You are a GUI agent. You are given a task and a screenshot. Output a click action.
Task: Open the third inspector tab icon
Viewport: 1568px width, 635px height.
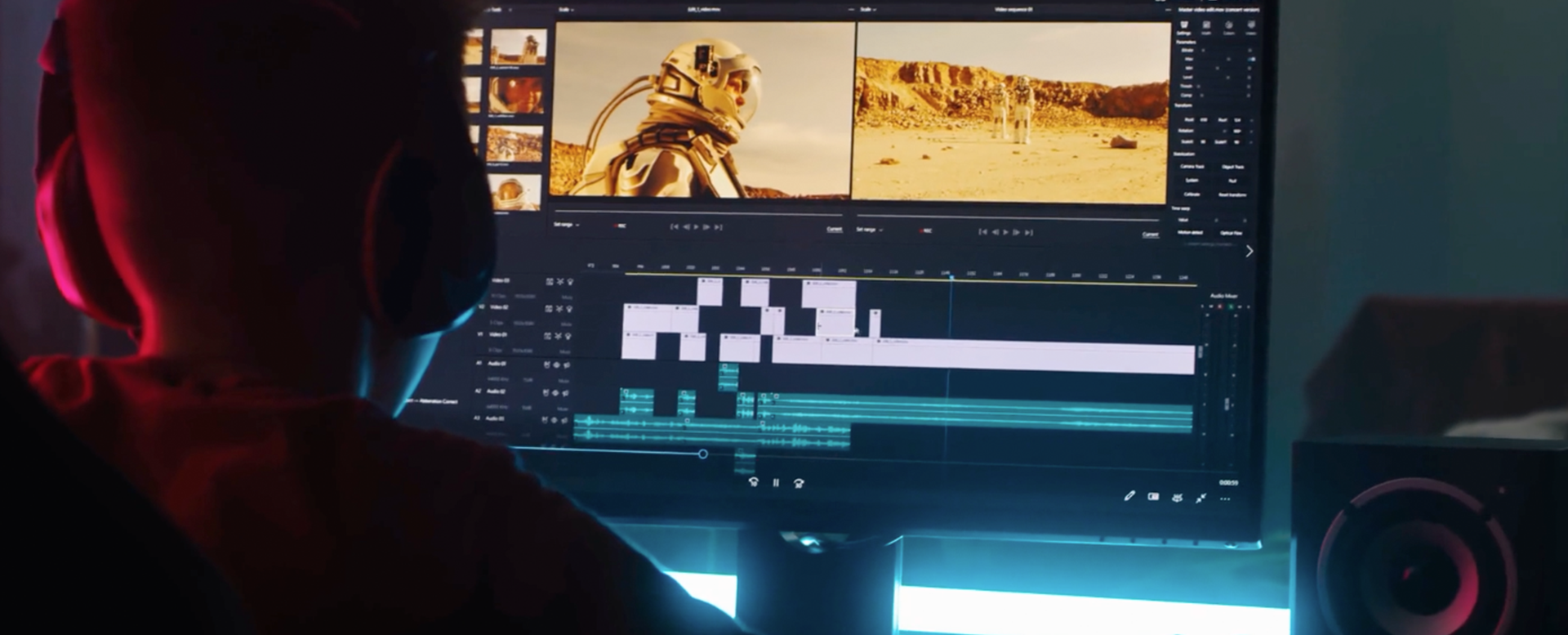(1228, 28)
